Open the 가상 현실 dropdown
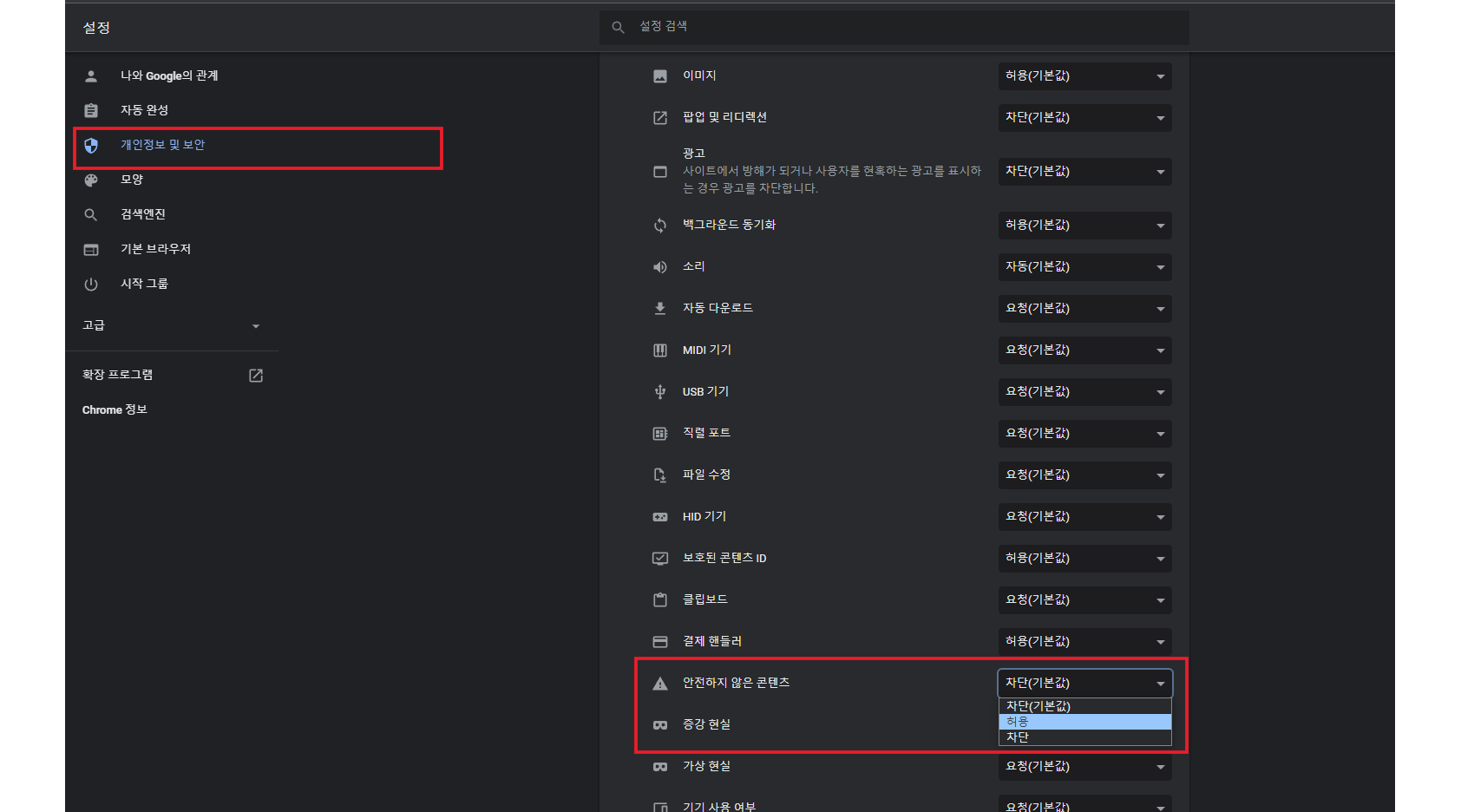The width and height of the screenshot is (1461, 812). coord(1084,767)
